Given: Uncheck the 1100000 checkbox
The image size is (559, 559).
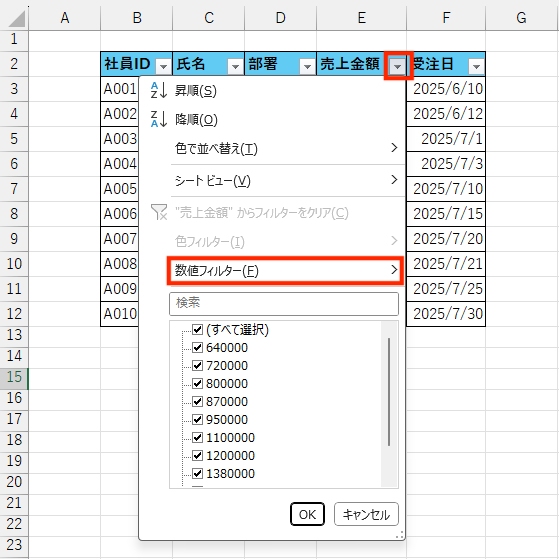Looking at the screenshot, I should click(198, 437).
